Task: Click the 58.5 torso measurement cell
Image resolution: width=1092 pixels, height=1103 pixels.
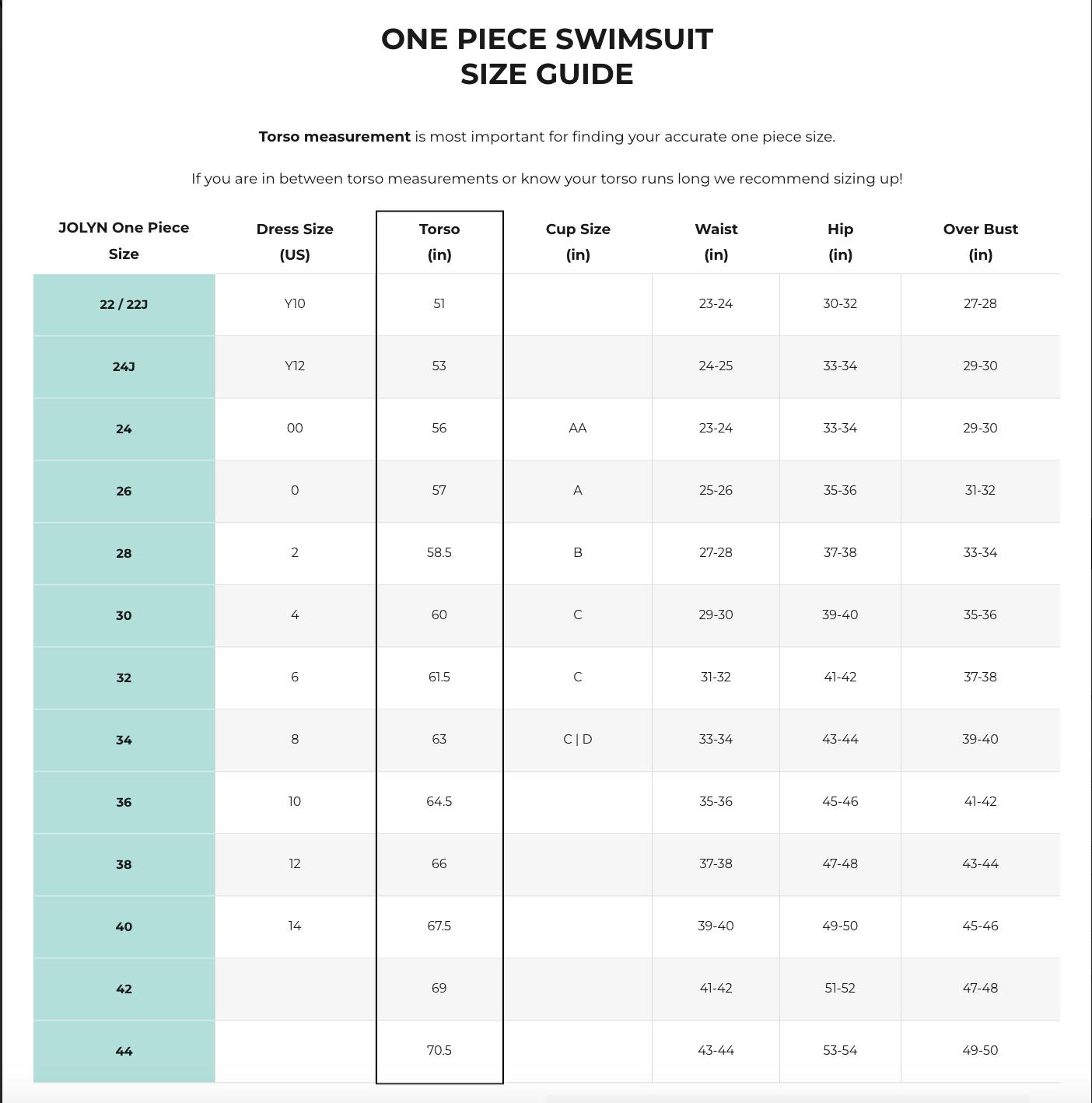Action: [x=439, y=552]
